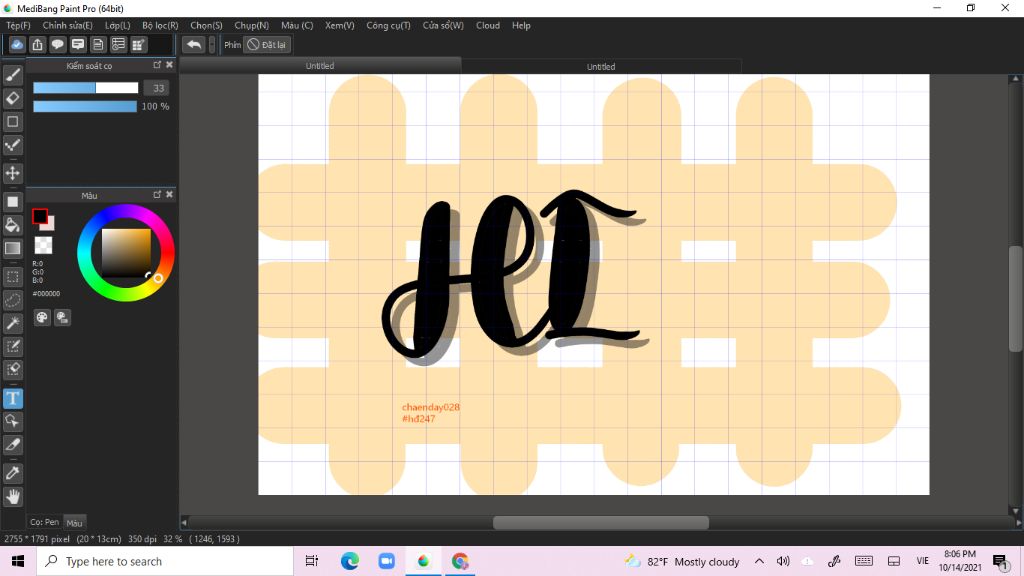The height and width of the screenshot is (576, 1024).
Task: Open the Zoom app on the taskbar
Action: (x=387, y=561)
